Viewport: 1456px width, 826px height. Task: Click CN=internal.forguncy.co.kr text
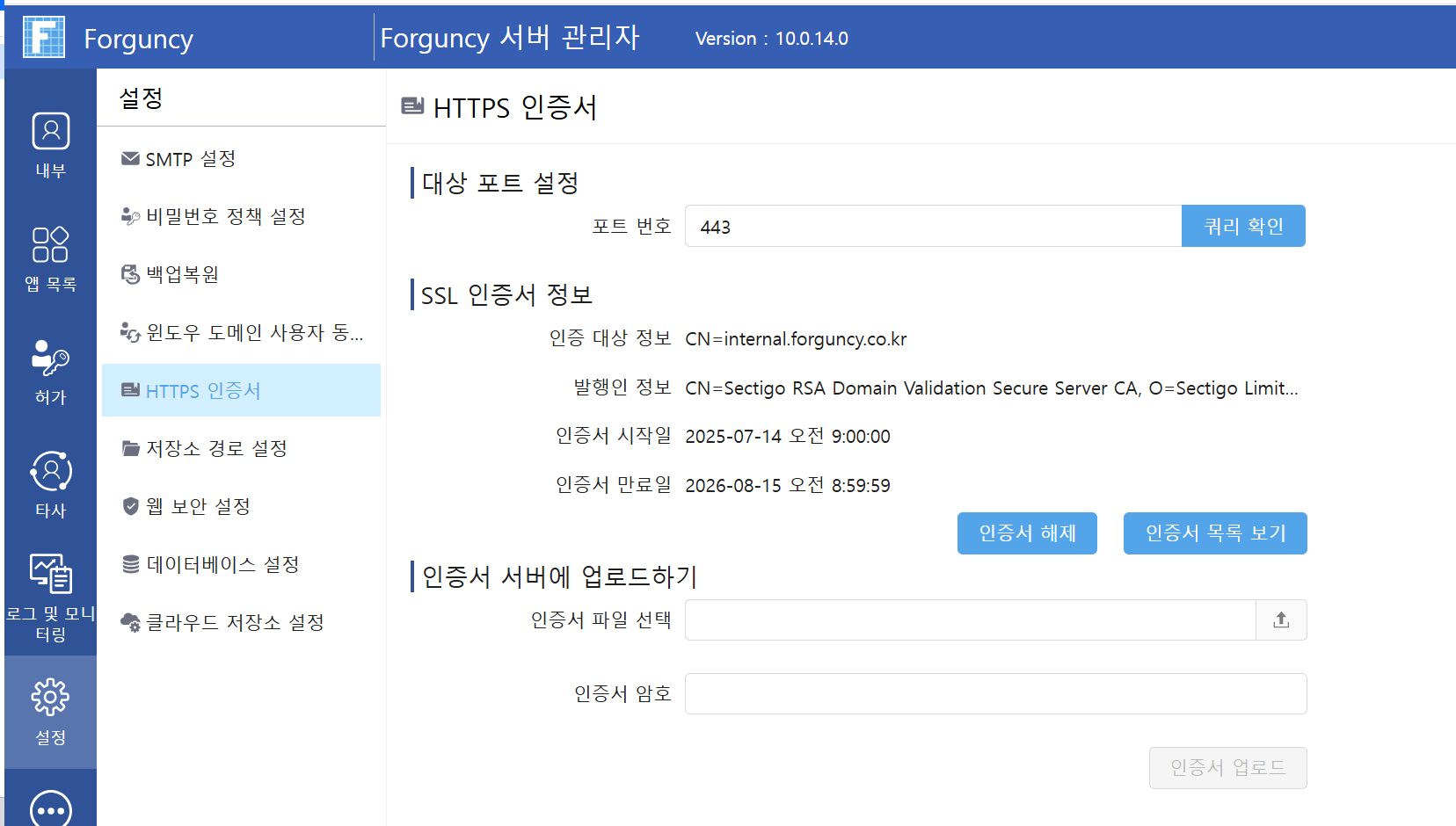(x=796, y=339)
